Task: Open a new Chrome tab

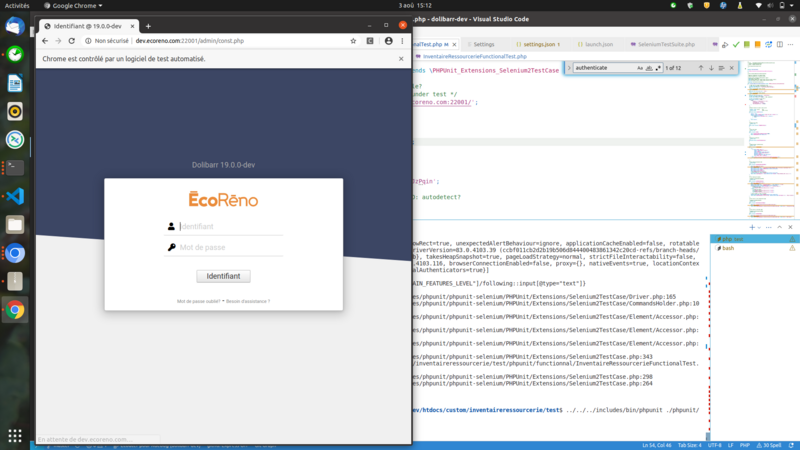Action: point(148,26)
